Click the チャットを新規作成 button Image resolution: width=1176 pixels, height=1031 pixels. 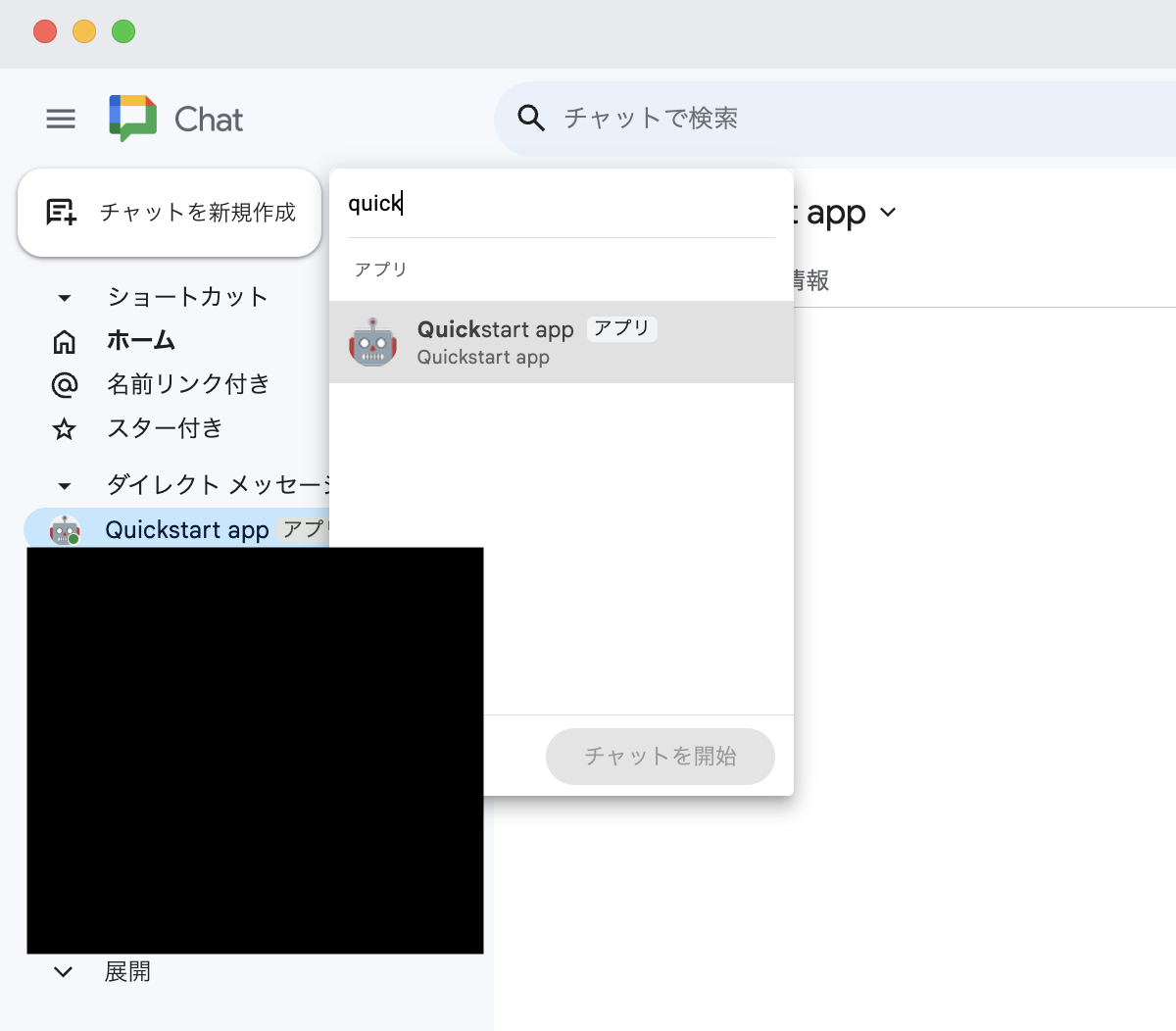(169, 213)
